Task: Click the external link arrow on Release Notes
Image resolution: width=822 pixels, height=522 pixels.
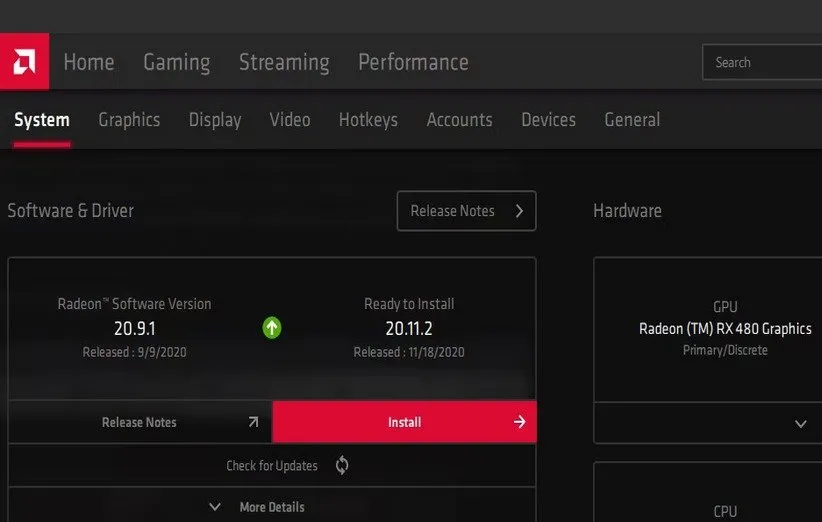Action: [x=253, y=422]
